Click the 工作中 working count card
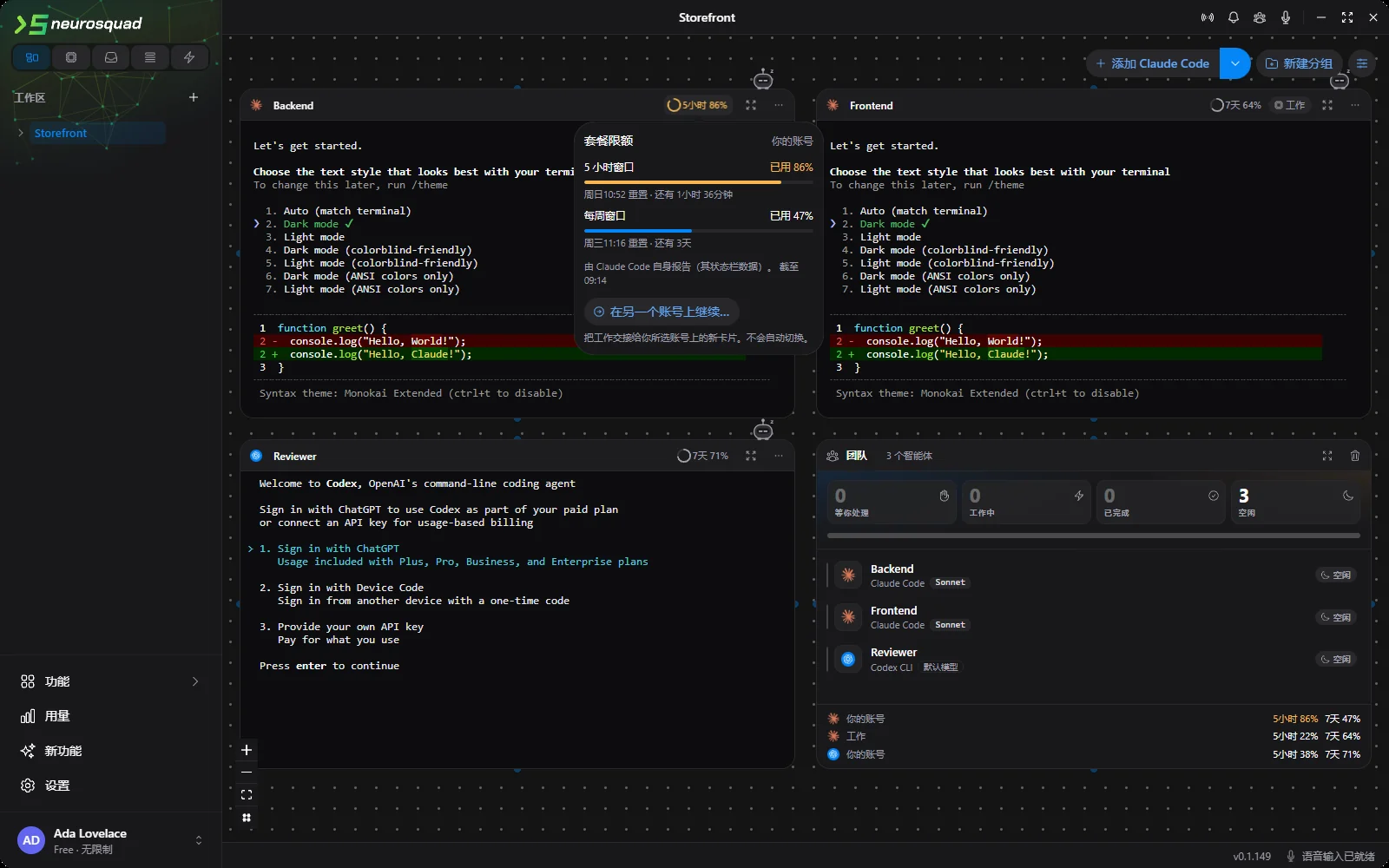Image resolution: width=1389 pixels, height=868 pixels. click(1026, 502)
